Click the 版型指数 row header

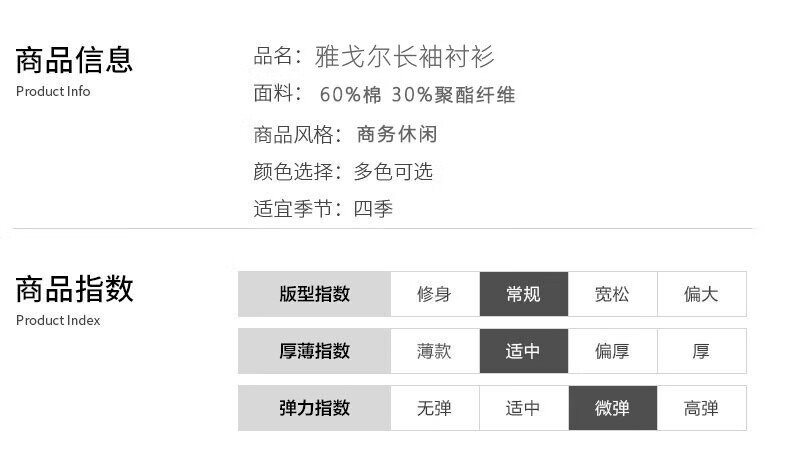[314, 294]
